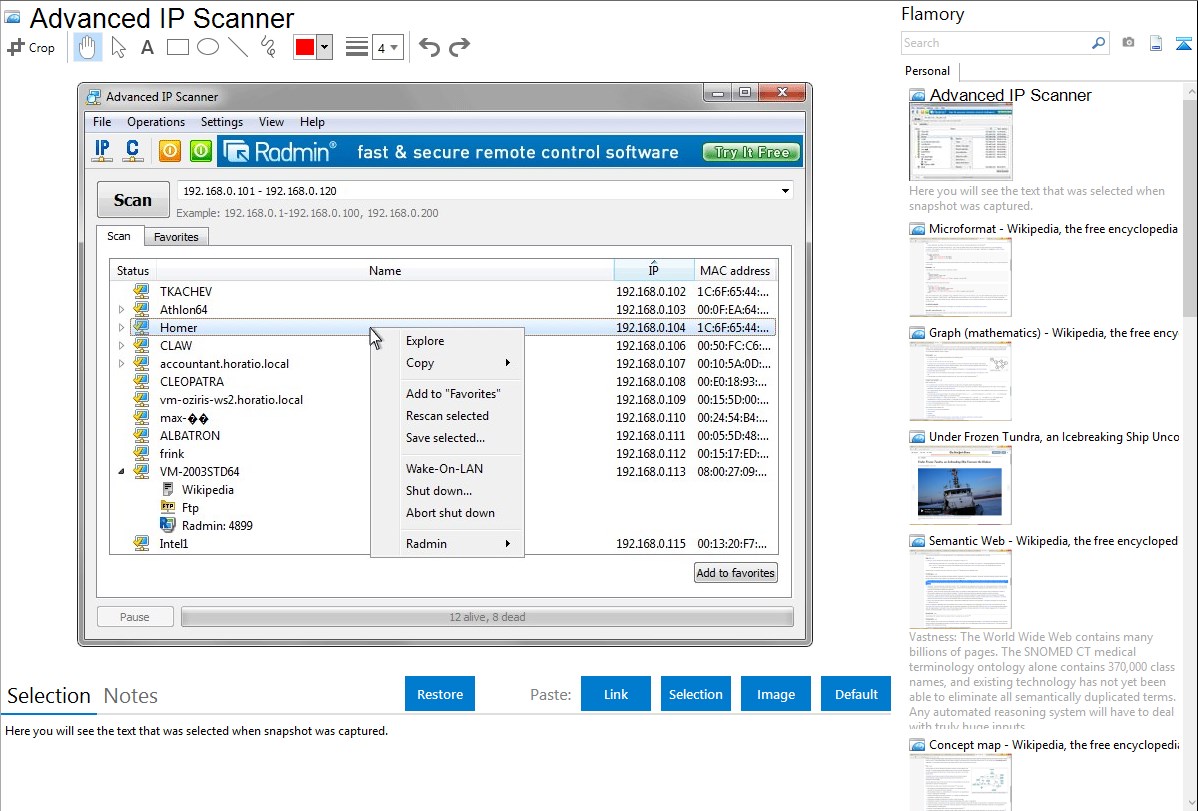Image resolution: width=1198 pixels, height=811 pixels.
Task: Focus the Flamory search field
Action: tap(996, 43)
